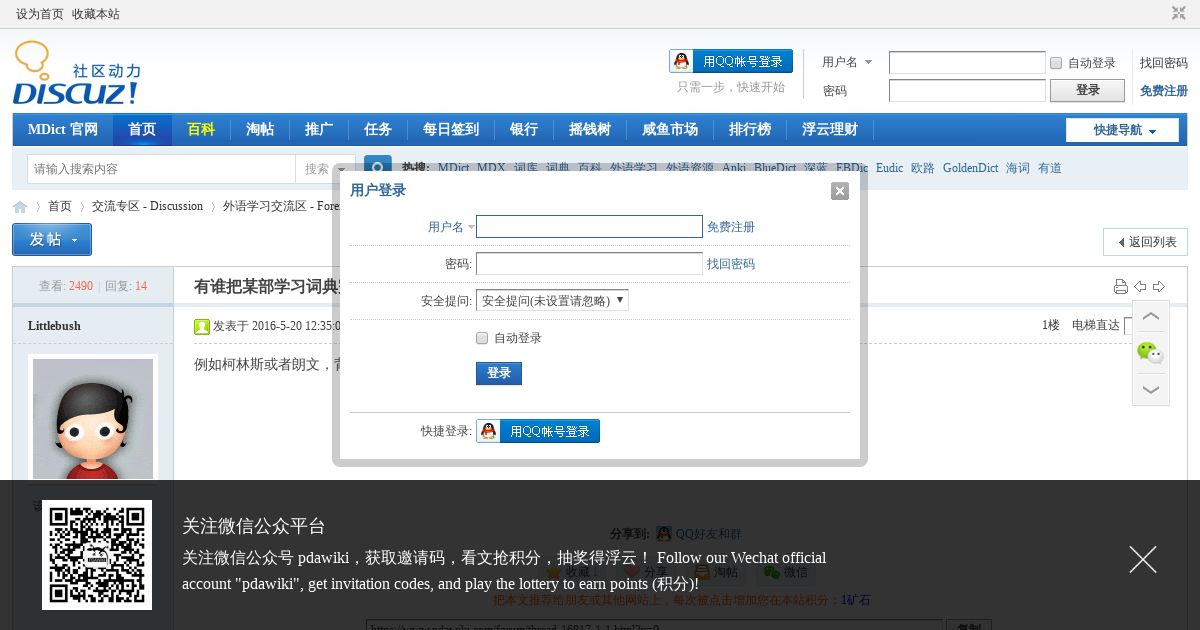
Task: Click the GoldenDict hot search link
Action: (970, 168)
